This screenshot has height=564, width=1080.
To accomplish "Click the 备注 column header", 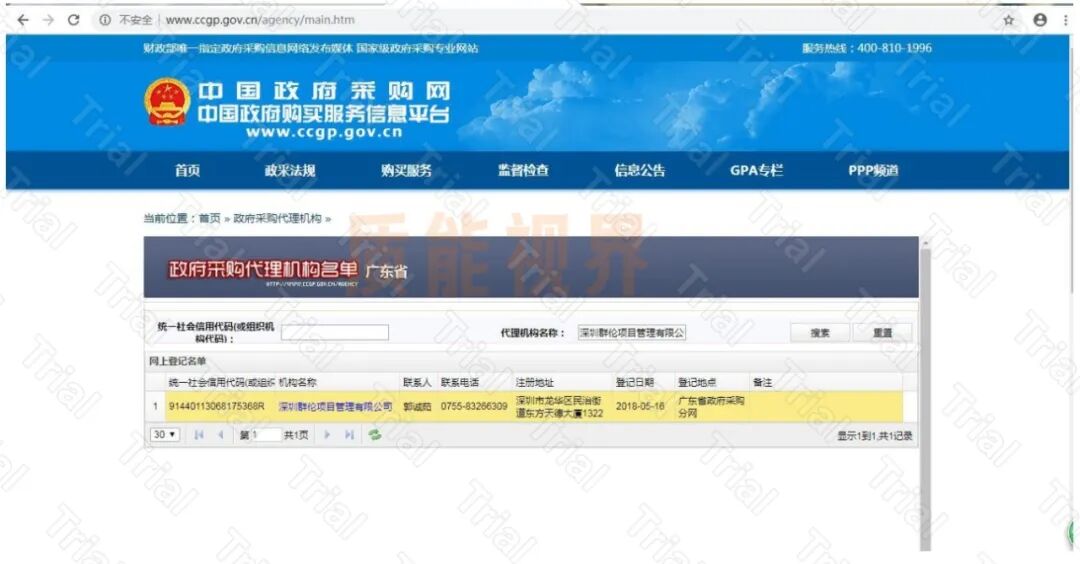I will click(826, 382).
